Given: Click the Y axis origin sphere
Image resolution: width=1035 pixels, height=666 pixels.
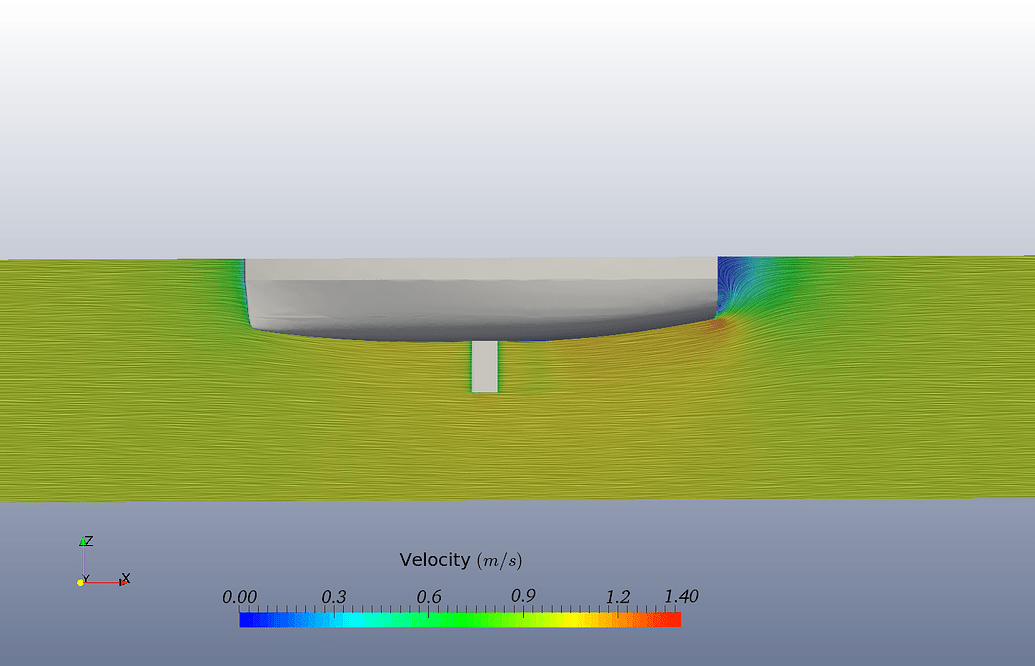Looking at the screenshot, I should [82, 580].
